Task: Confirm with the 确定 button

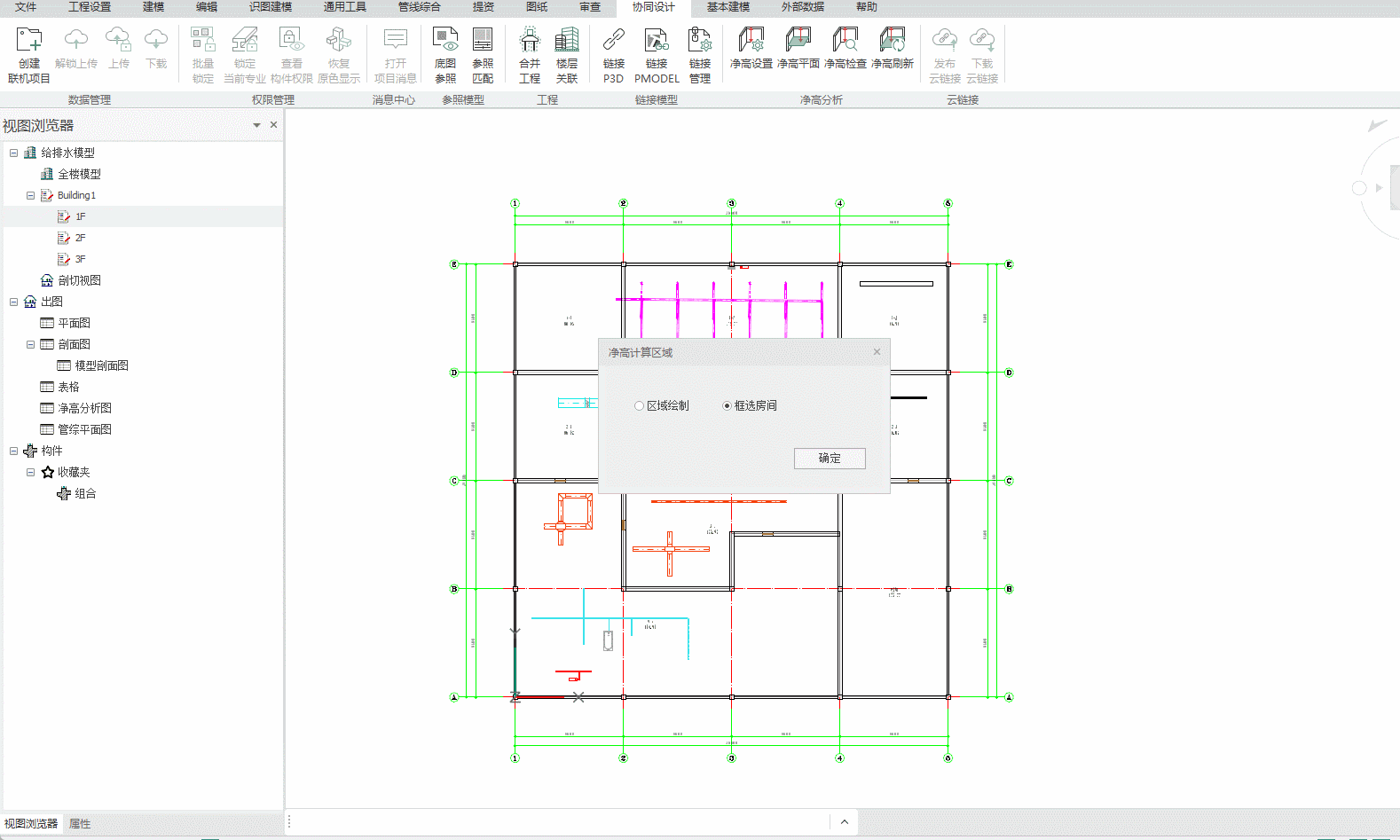Action: (830, 458)
